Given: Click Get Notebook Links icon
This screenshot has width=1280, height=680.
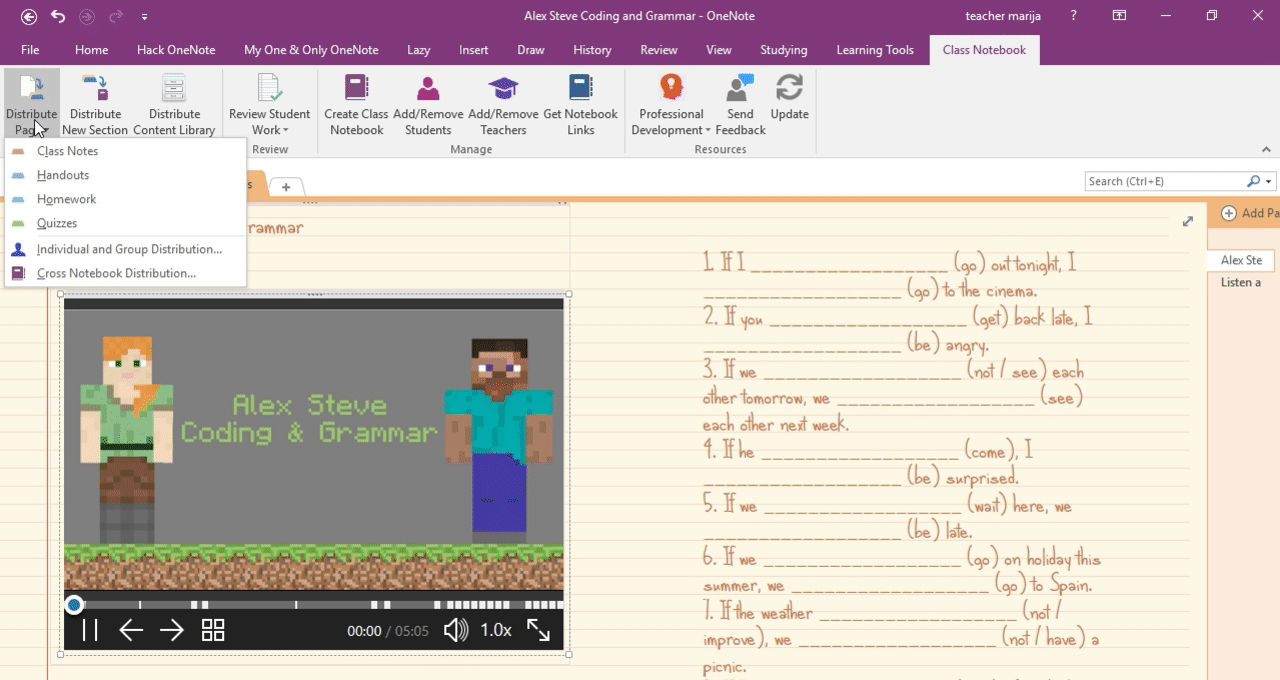Looking at the screenshot, I should (x=580, y=90).
